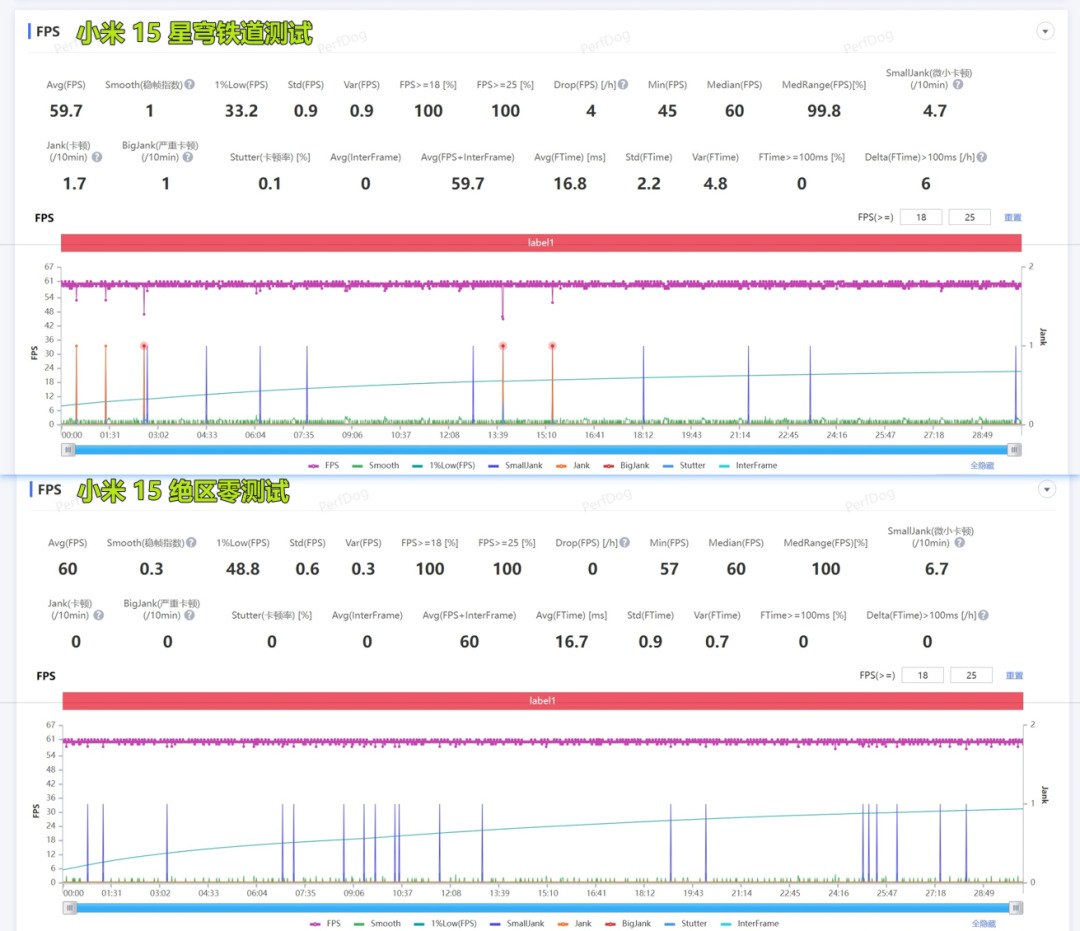Toggle the 1%Low(FPS) legend series in 绝区零 chart
Viewport: 1080px width, 931px height.
[x=445, y=923]
